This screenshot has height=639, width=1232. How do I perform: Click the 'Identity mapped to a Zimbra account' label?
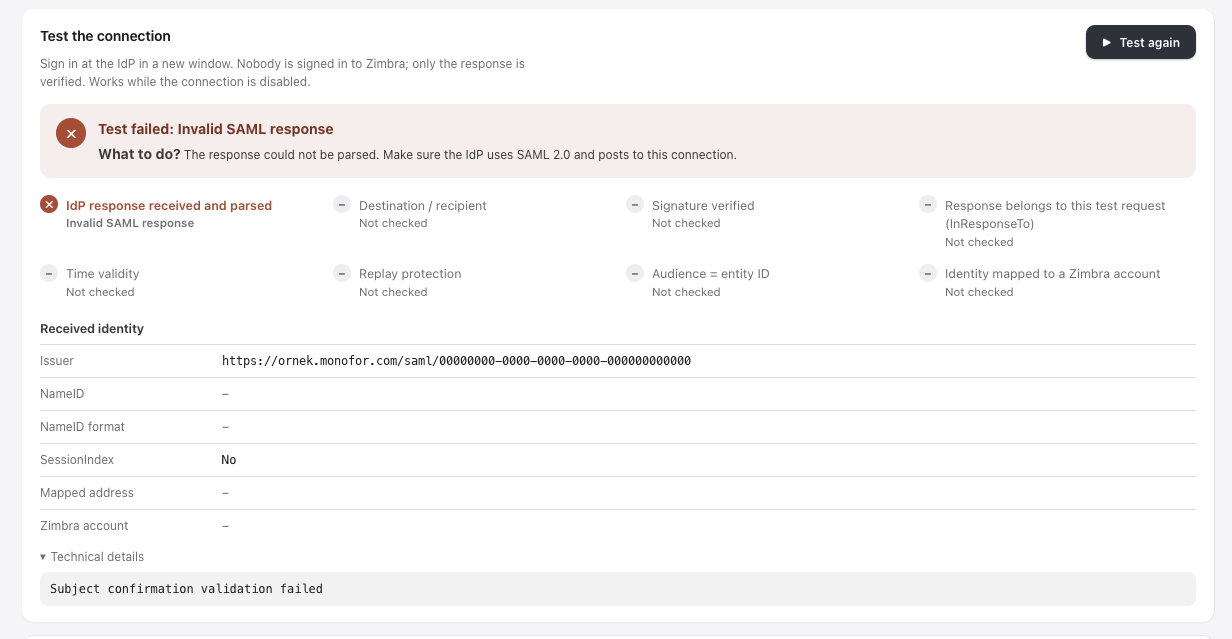tap(1053, 273)
